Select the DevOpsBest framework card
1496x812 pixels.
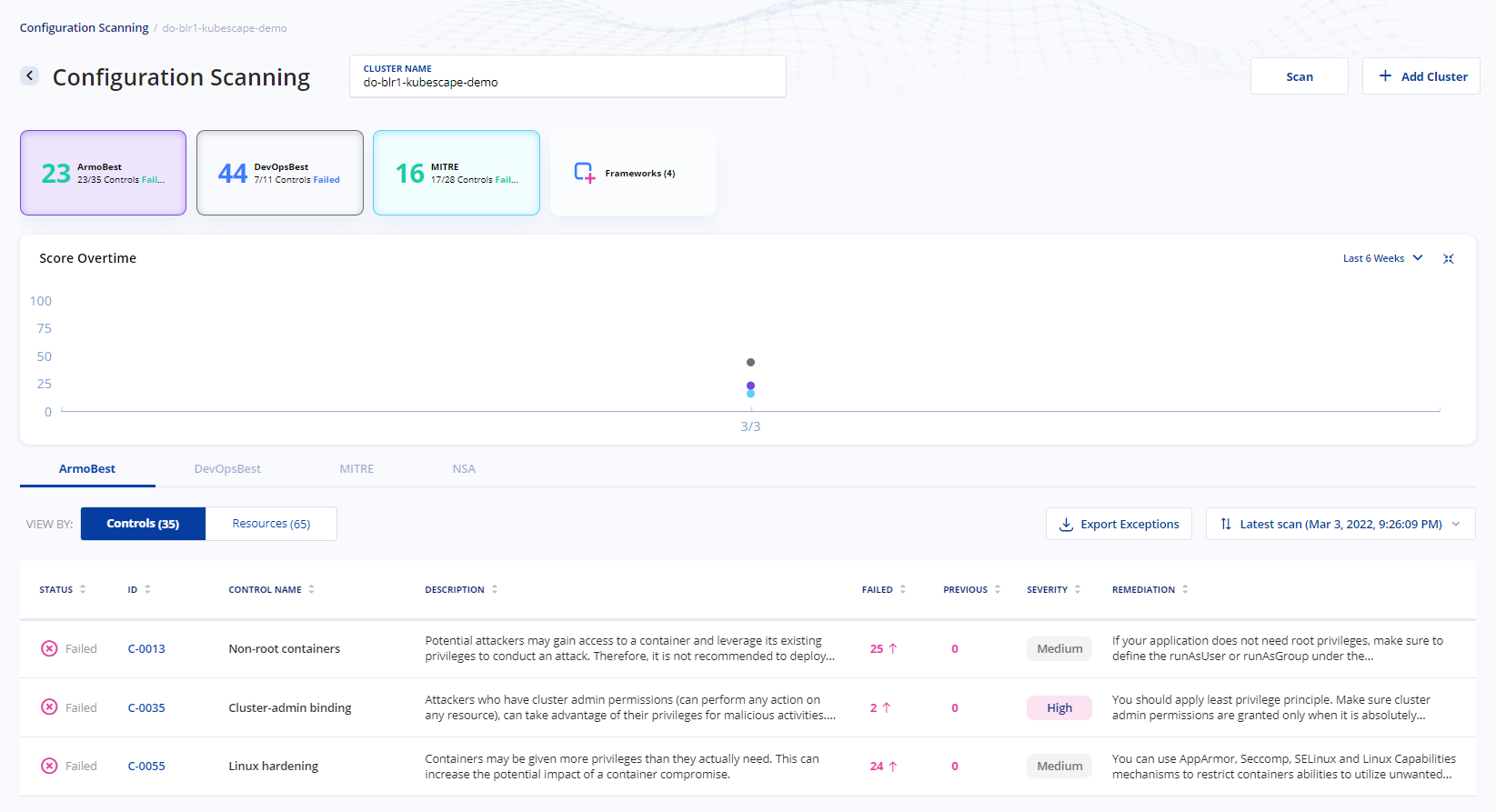(x=280, y=173)
